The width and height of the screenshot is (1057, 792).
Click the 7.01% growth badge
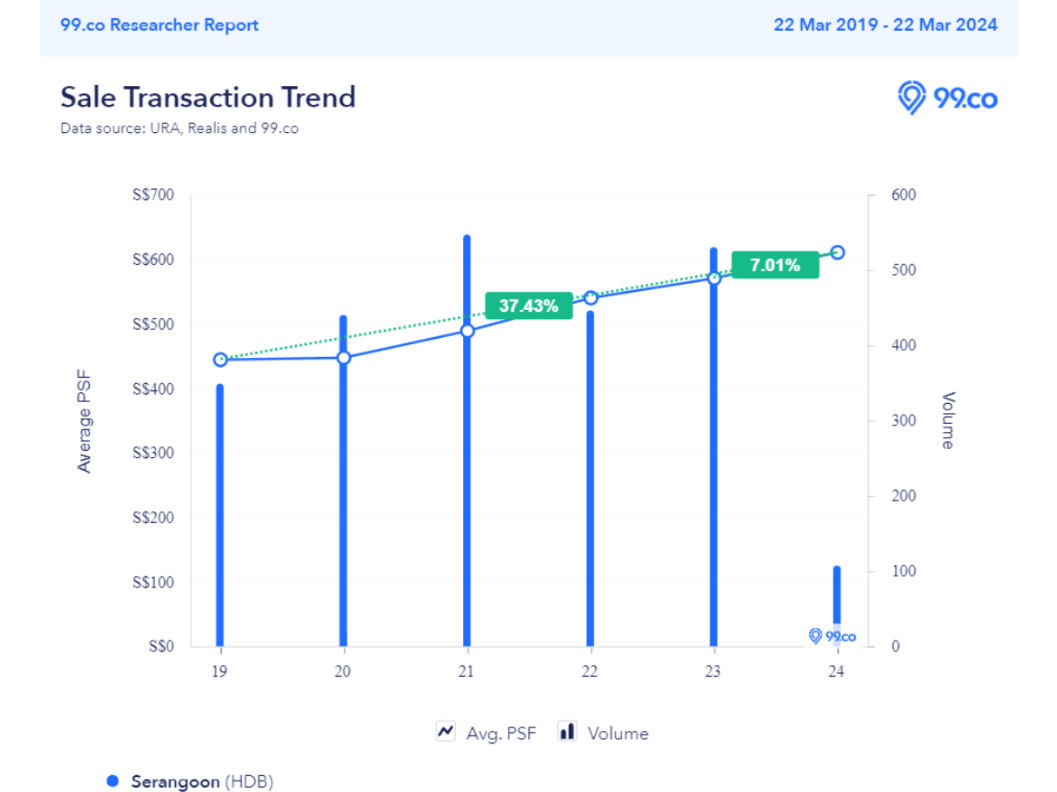tap(775, 265)
